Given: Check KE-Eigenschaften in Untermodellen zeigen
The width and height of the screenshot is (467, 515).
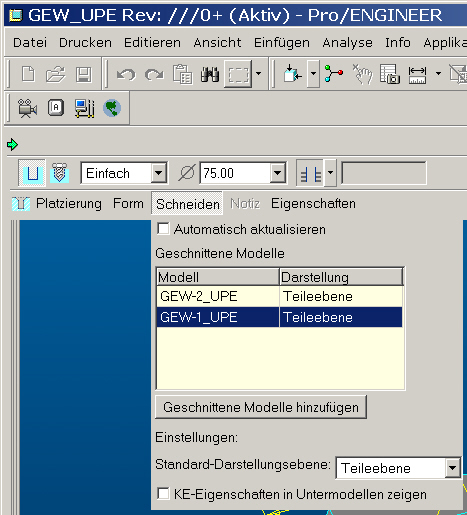Looking at the screenshot, I should (163, 494).
